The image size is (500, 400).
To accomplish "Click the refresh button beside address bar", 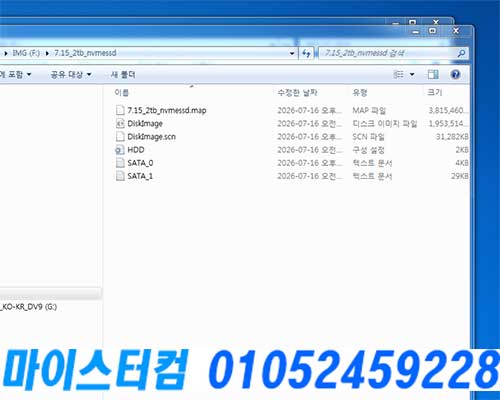I will pyautogui.click(x=306, y=53).
